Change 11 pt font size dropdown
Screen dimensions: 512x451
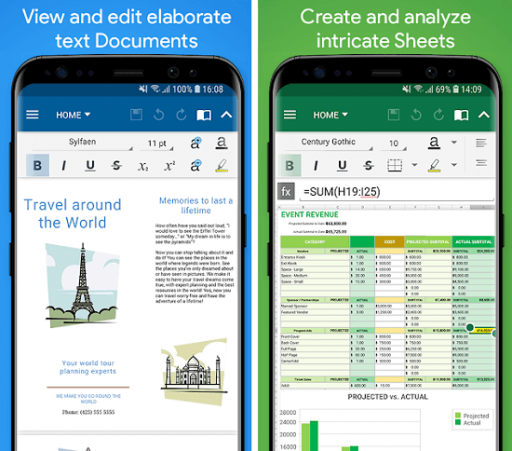click(157, 143)
